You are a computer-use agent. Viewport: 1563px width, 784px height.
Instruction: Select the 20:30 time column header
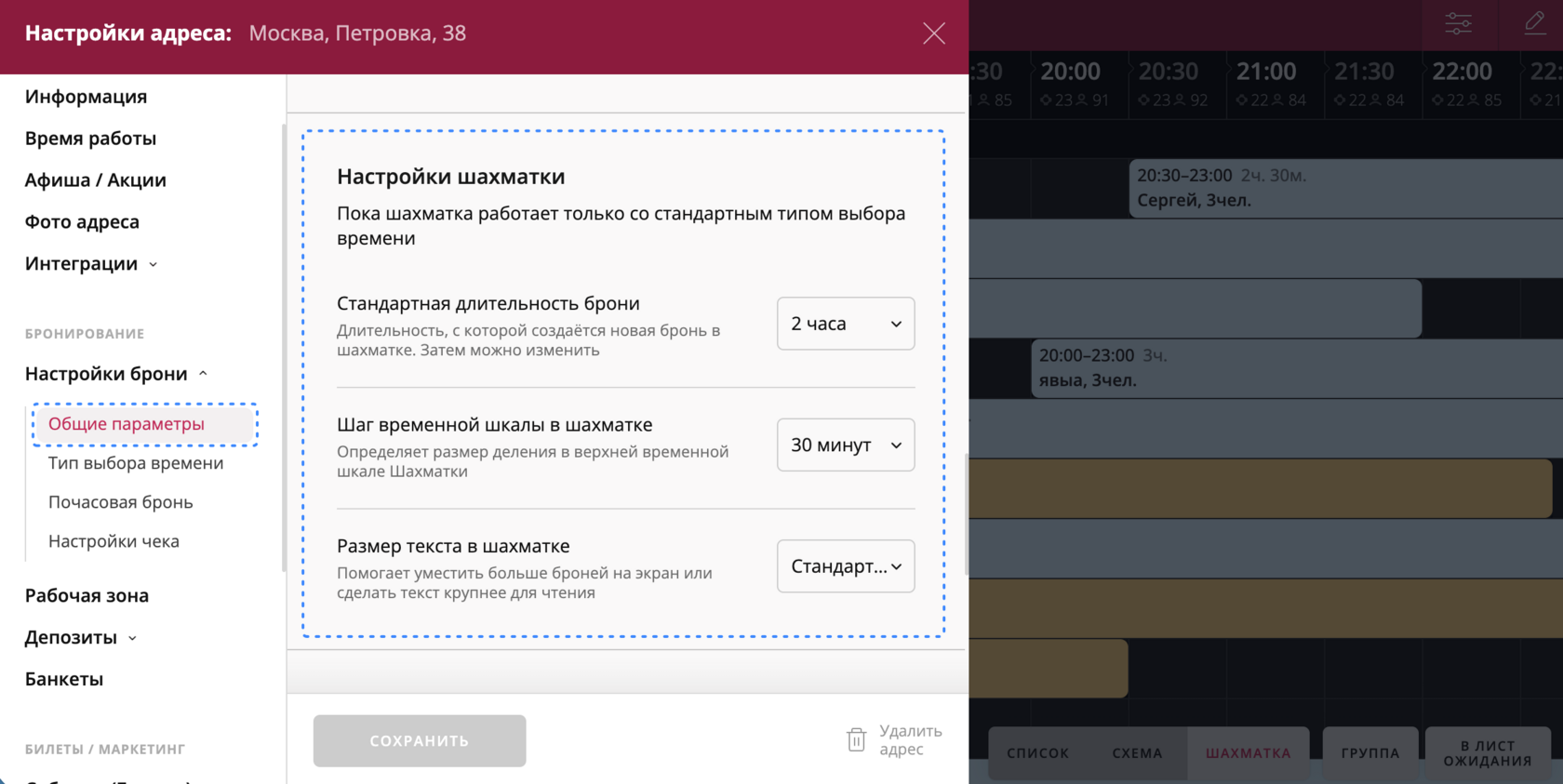tap(1177, 84)
